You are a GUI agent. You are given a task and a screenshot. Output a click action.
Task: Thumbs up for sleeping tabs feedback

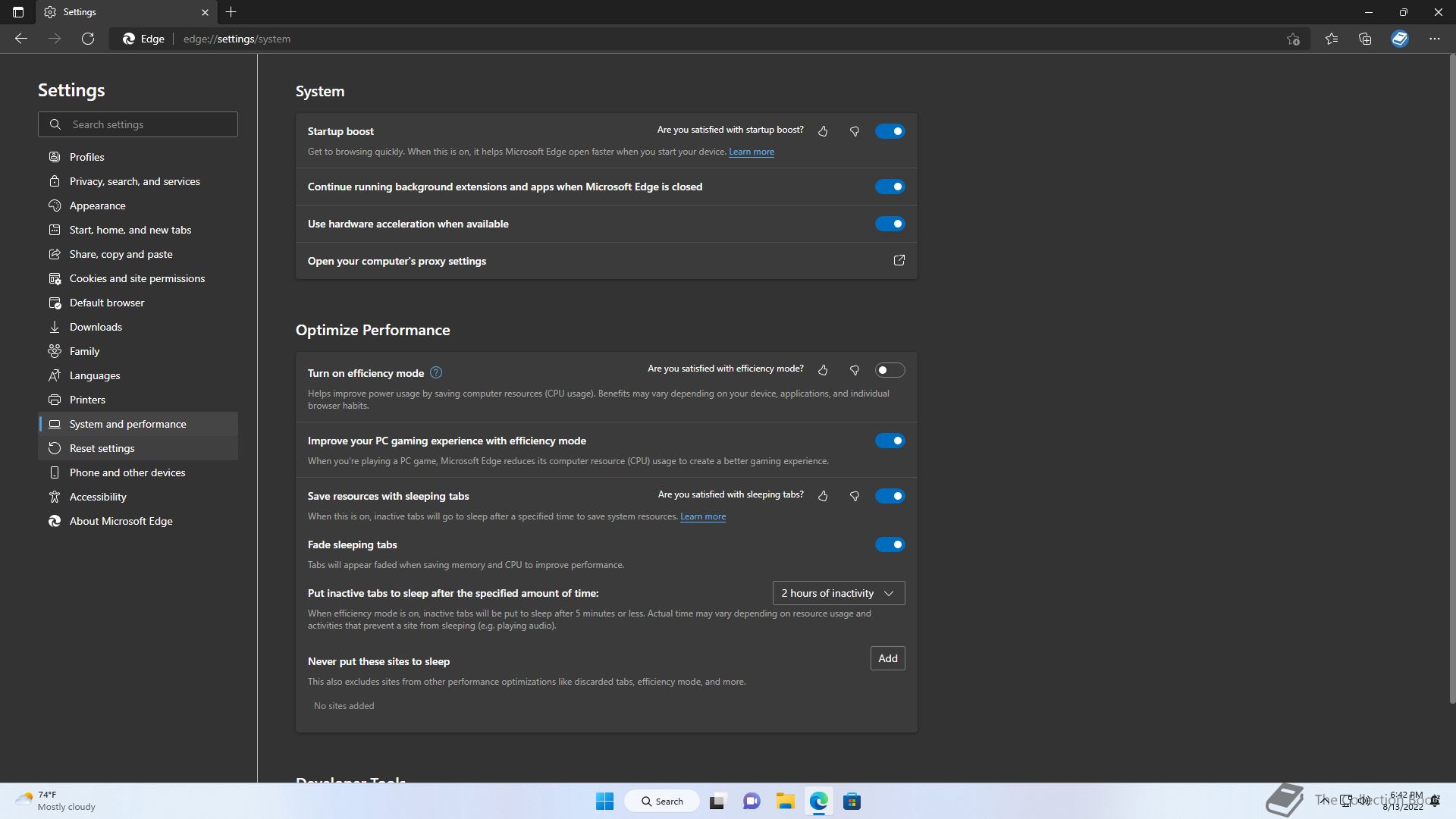pyautogui.click(x=823, y=496)
